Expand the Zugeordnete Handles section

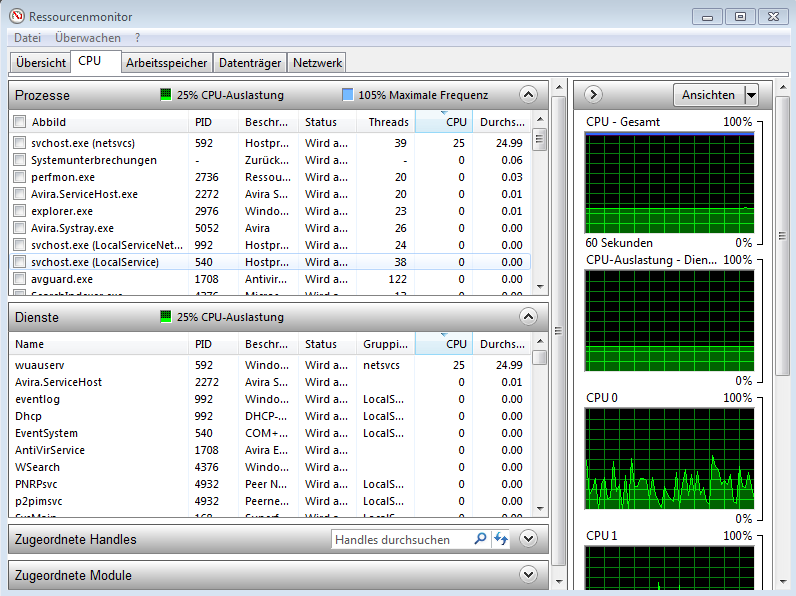point(528,539)
